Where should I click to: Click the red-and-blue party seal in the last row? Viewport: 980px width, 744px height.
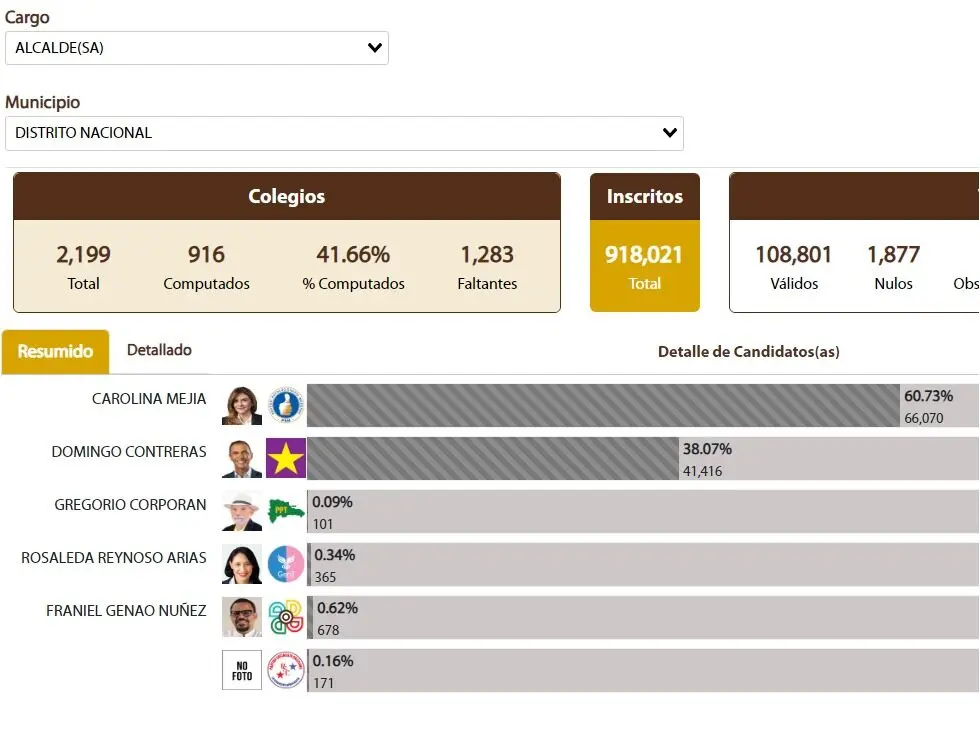[286, 670]
